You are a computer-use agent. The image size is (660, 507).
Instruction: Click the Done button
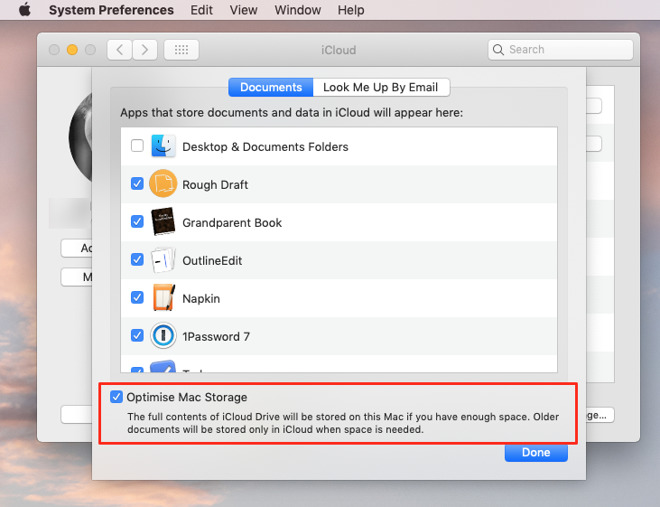tap(536, 453)
